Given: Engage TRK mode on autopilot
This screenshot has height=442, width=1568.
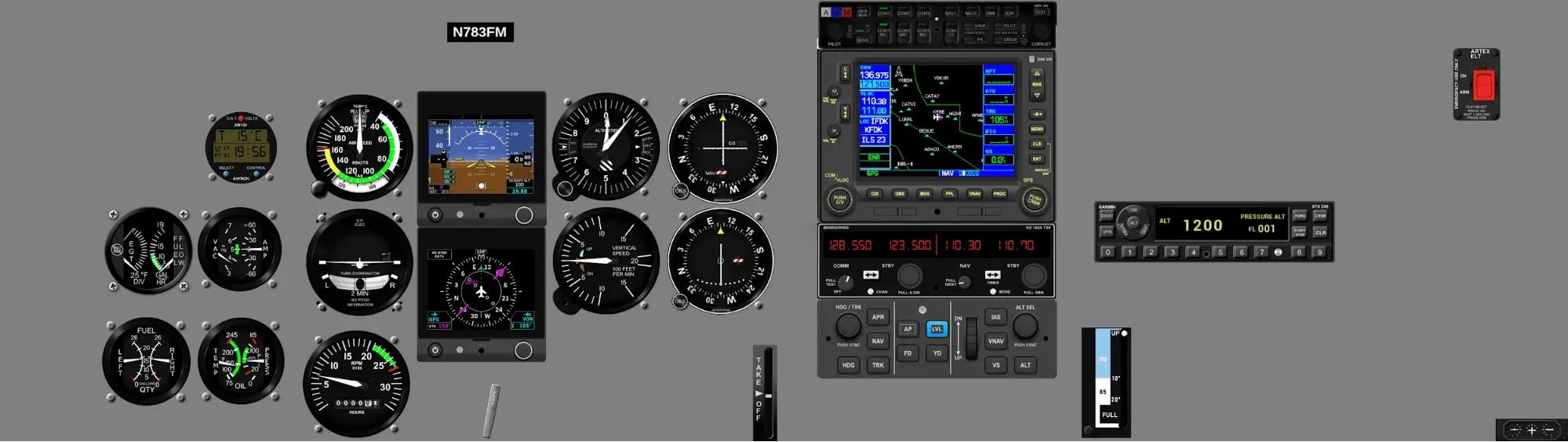Looking at the screenshot, I should 878,365.
